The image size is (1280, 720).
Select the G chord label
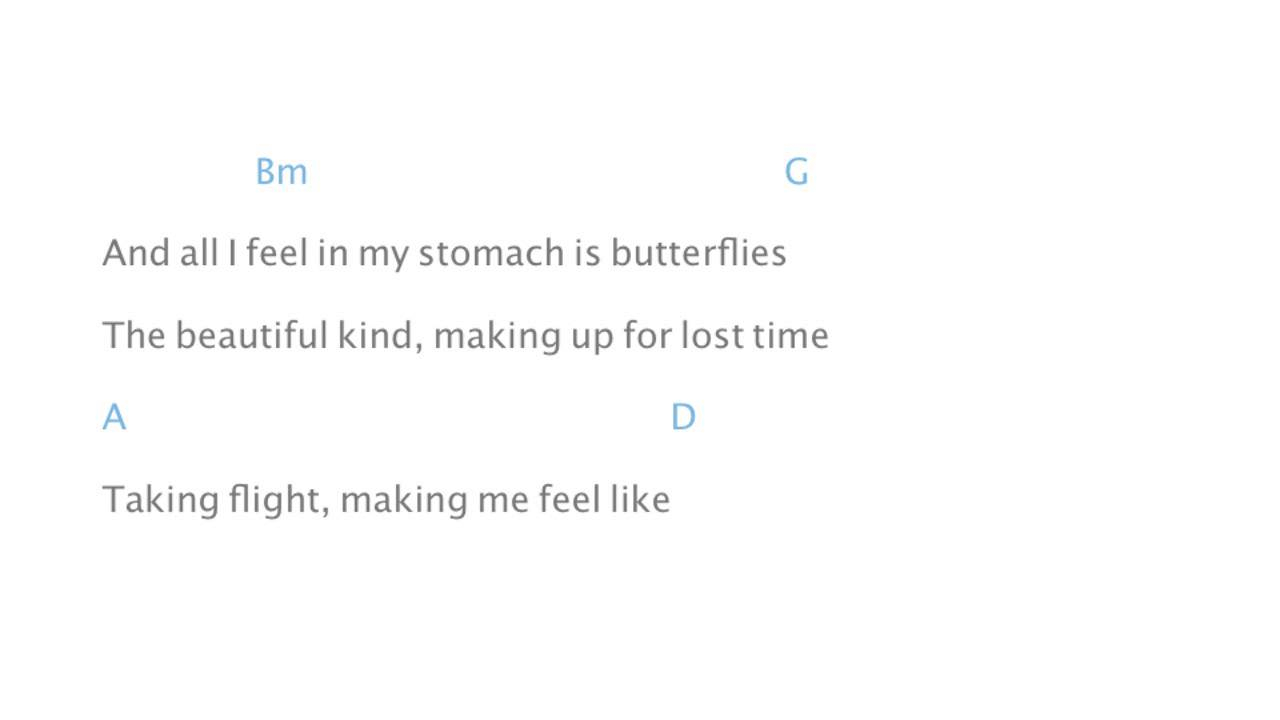(x=796, y=172)
